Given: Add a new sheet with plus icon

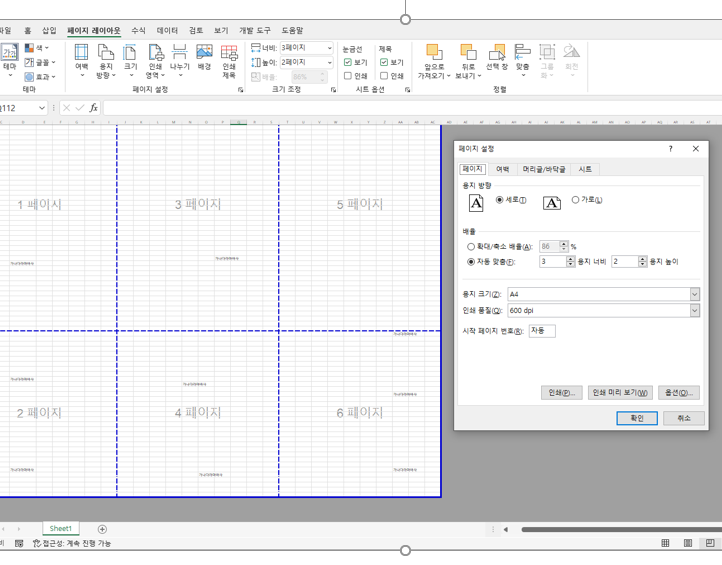Looking at the screenshot, I should pos(102,529).
